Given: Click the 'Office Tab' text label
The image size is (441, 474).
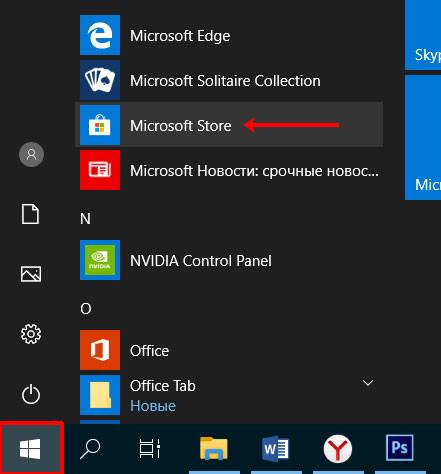Looking at the screenshot, I should pyautogui.click(x=163, y=386).
